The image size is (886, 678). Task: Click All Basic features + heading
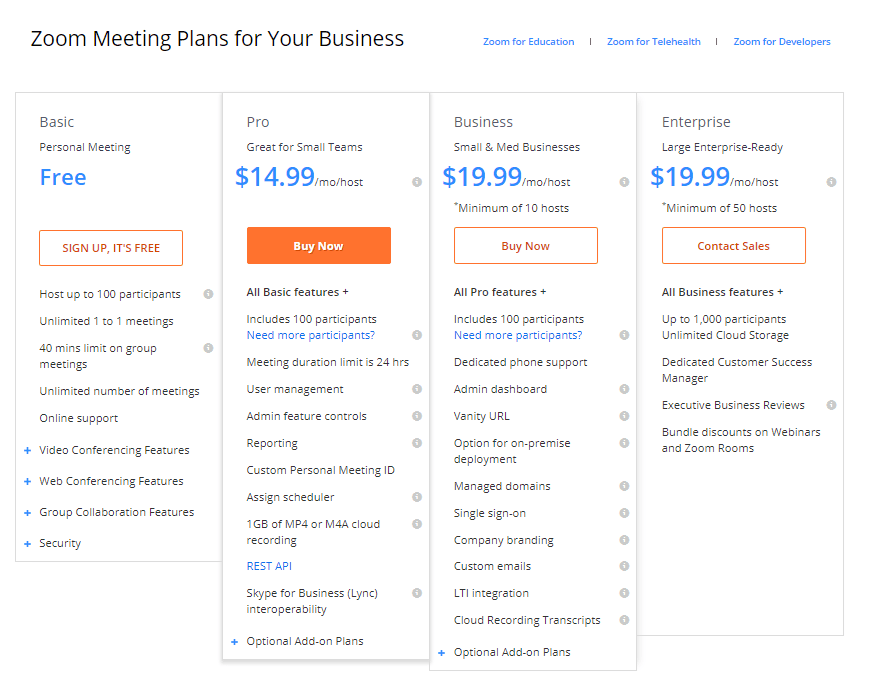point(298,292)
